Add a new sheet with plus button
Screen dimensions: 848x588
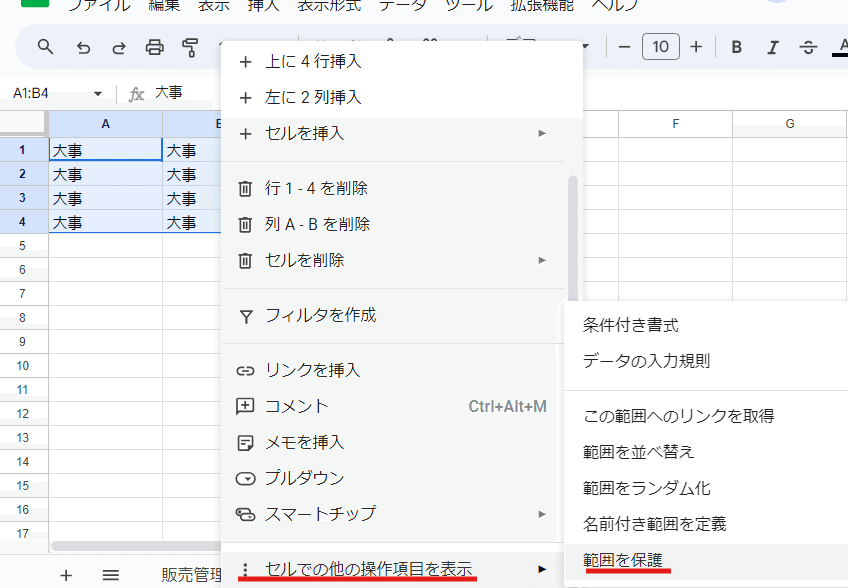[66, 575]
